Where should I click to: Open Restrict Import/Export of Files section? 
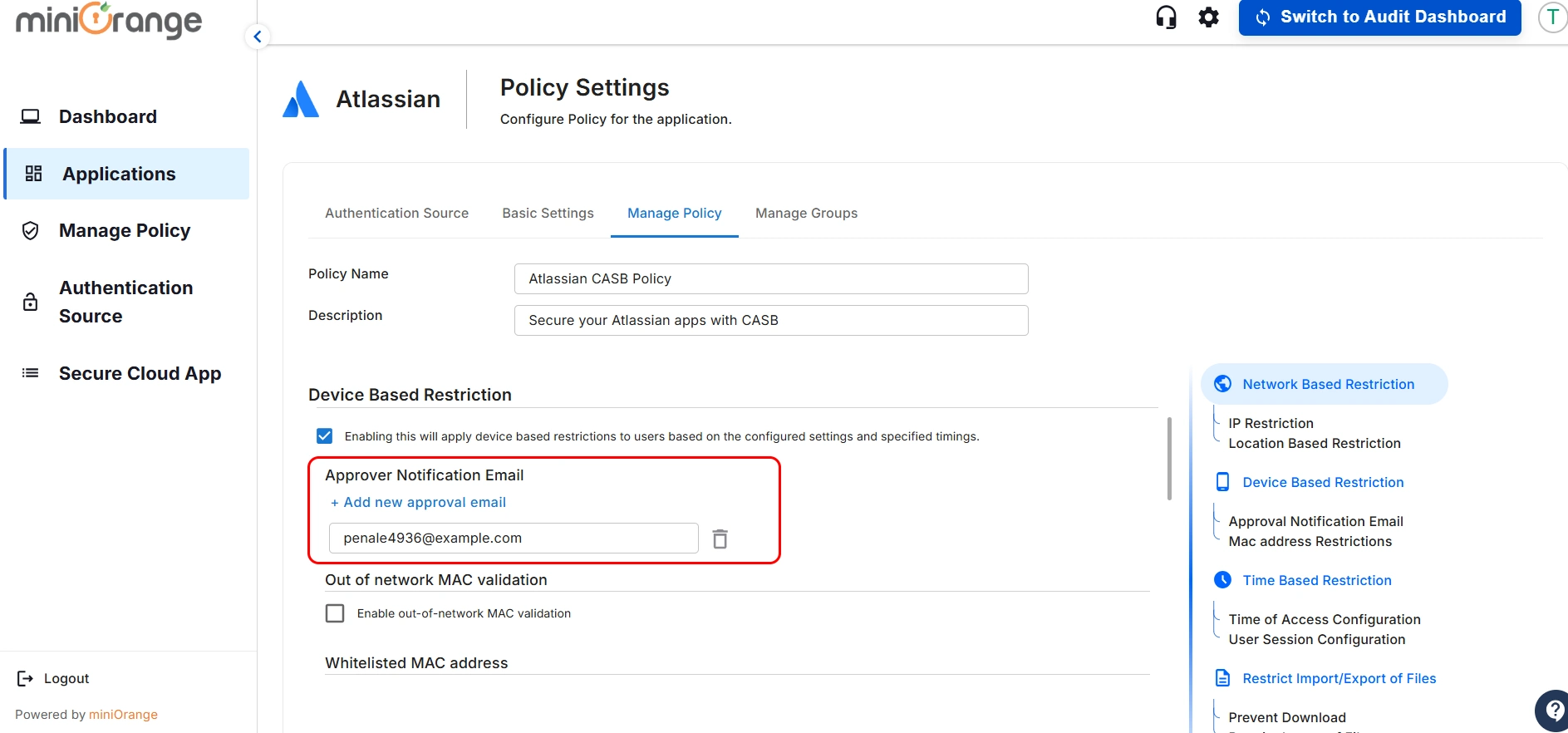point(1339,678)
